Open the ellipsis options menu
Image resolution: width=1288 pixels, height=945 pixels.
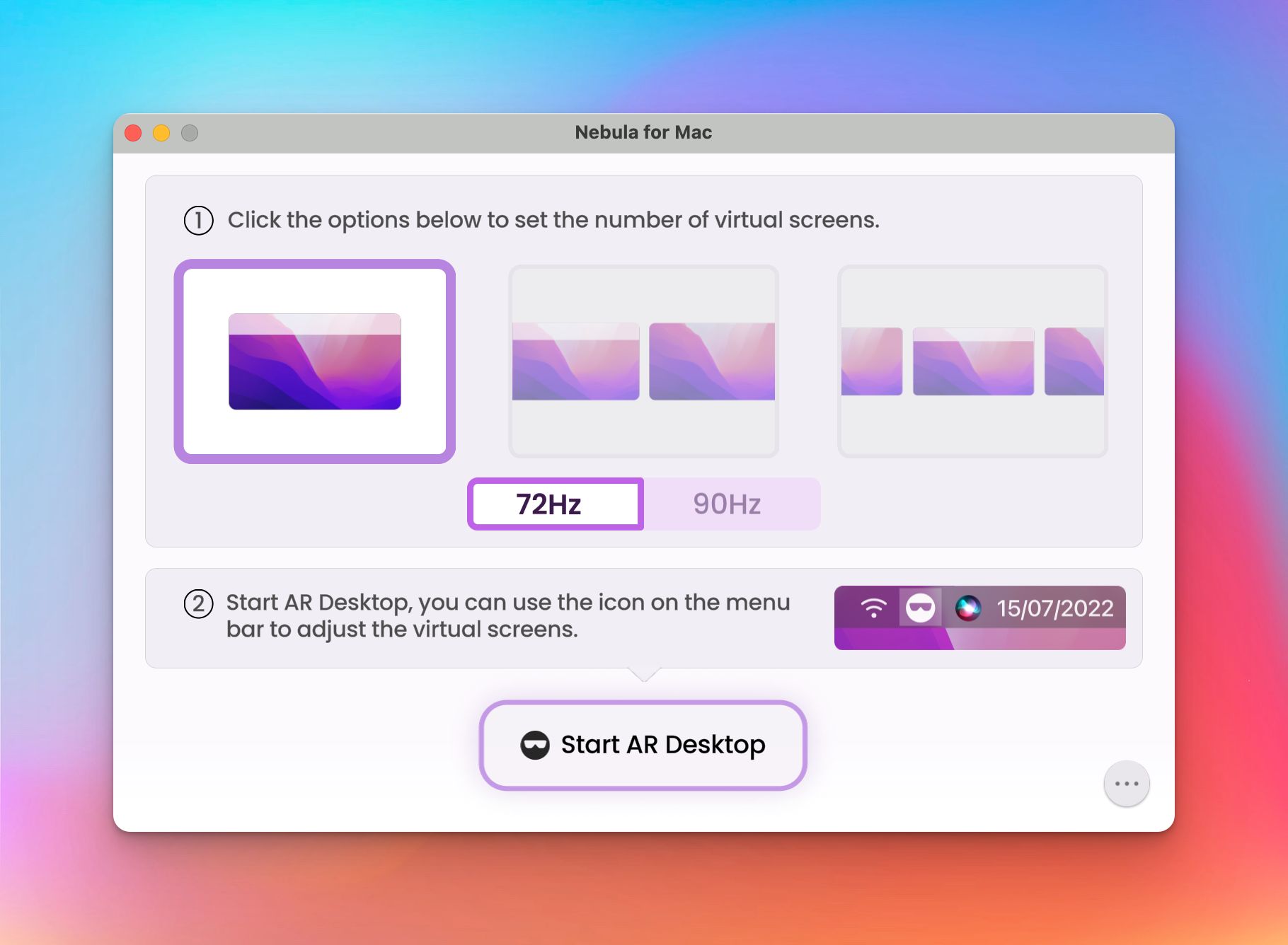click(x=1127, y=783)
